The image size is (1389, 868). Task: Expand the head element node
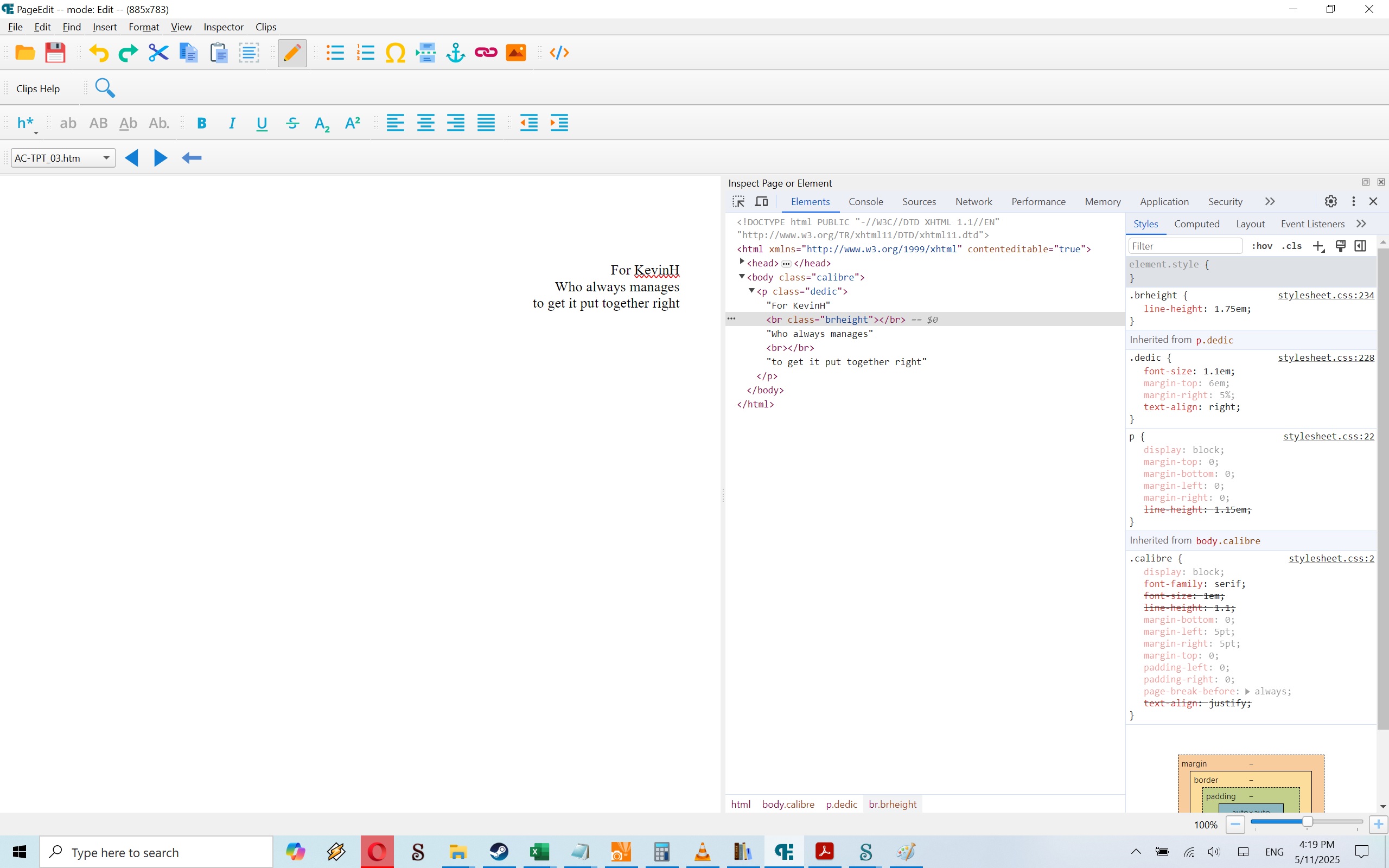pyautogui.click(x=742, y=262)
